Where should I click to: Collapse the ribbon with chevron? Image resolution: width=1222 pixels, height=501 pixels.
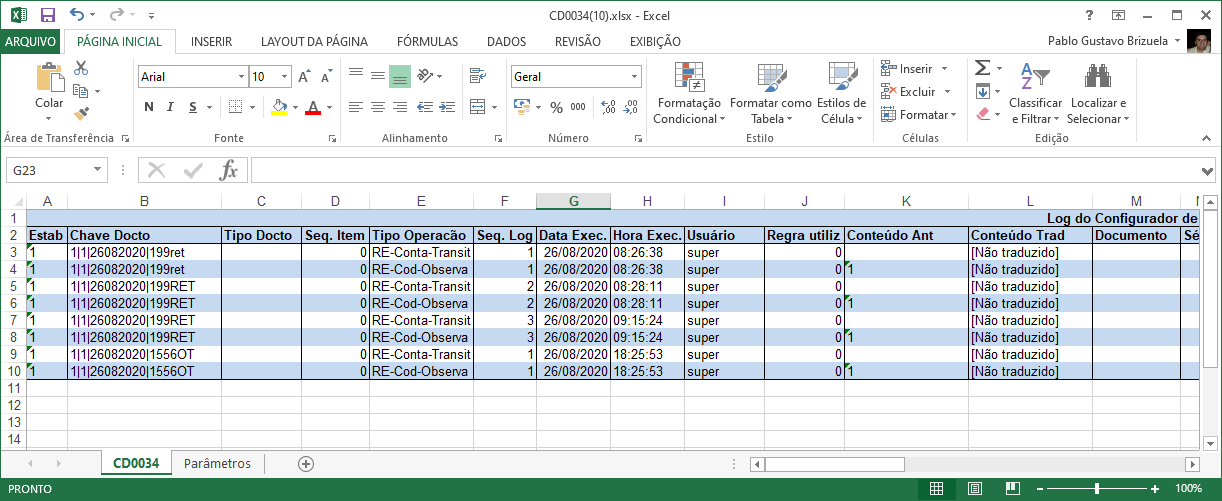point(1208,138)
